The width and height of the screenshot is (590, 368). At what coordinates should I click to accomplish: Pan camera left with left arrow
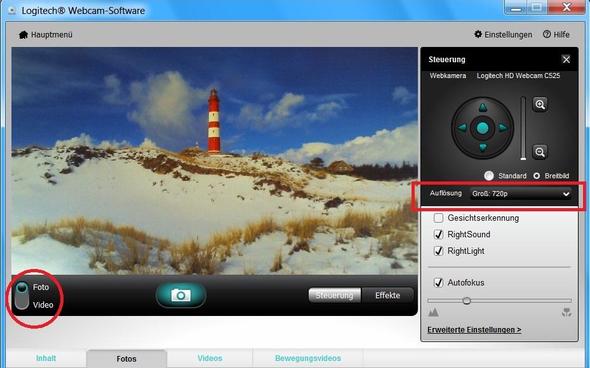pyautogui.click(x=462, y=128)
